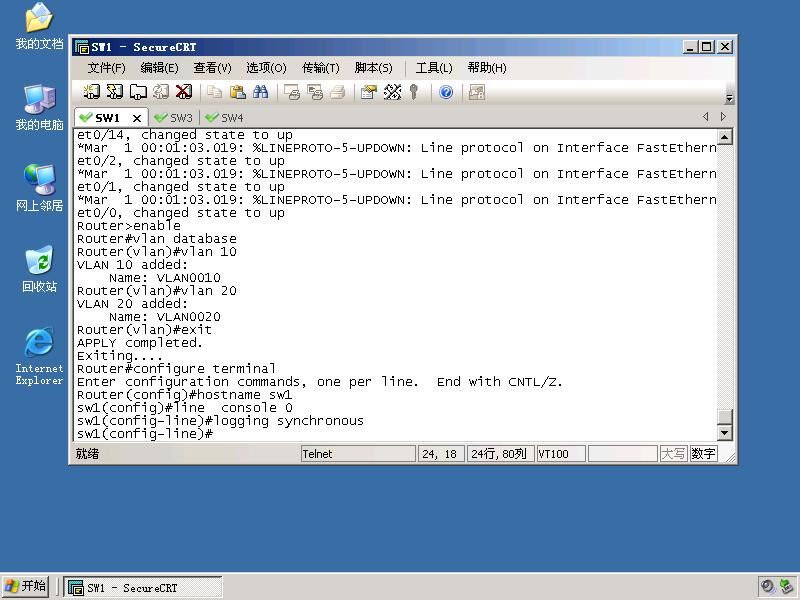Click the 'APPLY completed.' line
The image size is (800, 600).
coord(140,343)
